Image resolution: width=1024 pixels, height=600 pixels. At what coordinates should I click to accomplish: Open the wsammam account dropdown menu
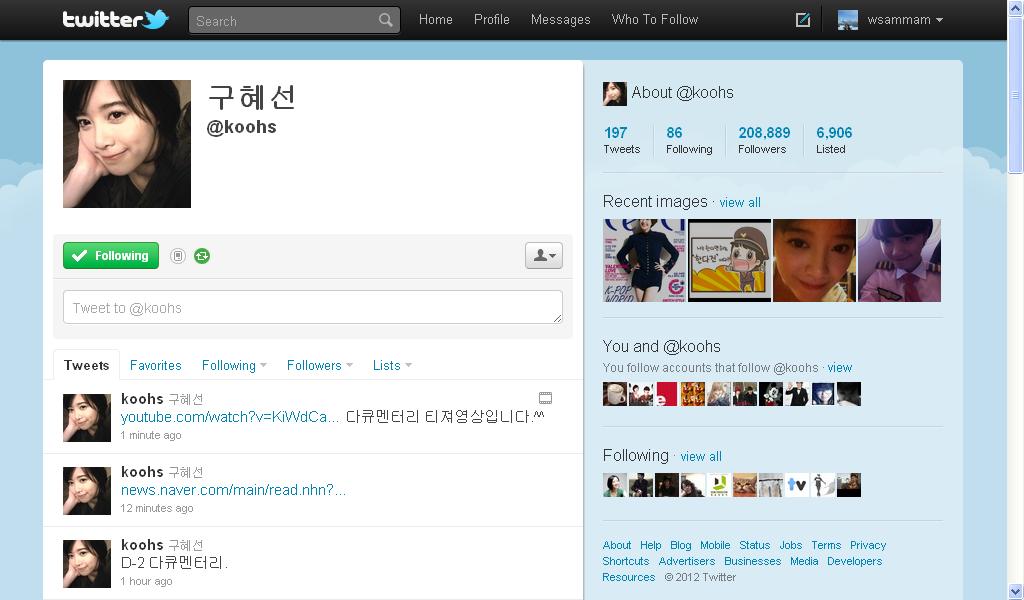(905, 20)
